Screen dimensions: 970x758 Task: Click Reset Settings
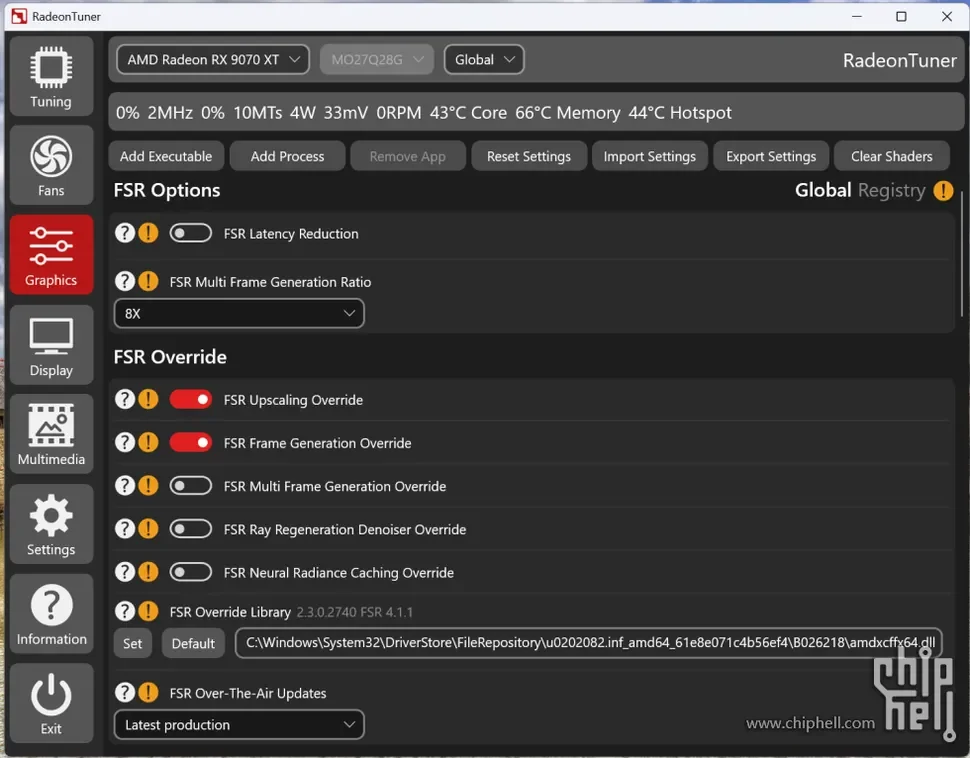point(529,157)
